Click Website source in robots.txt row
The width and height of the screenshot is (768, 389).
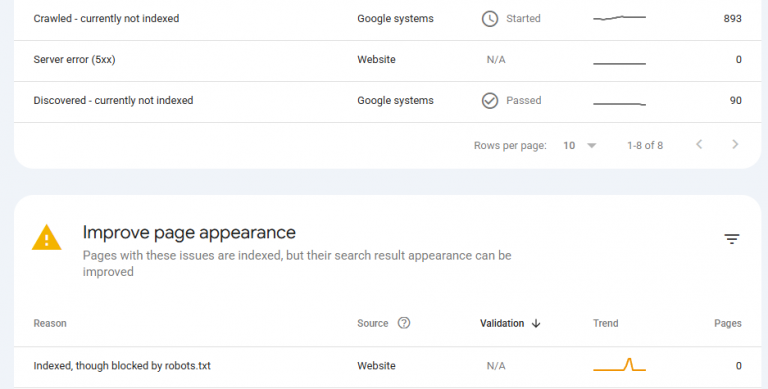[x=376, y=366]
